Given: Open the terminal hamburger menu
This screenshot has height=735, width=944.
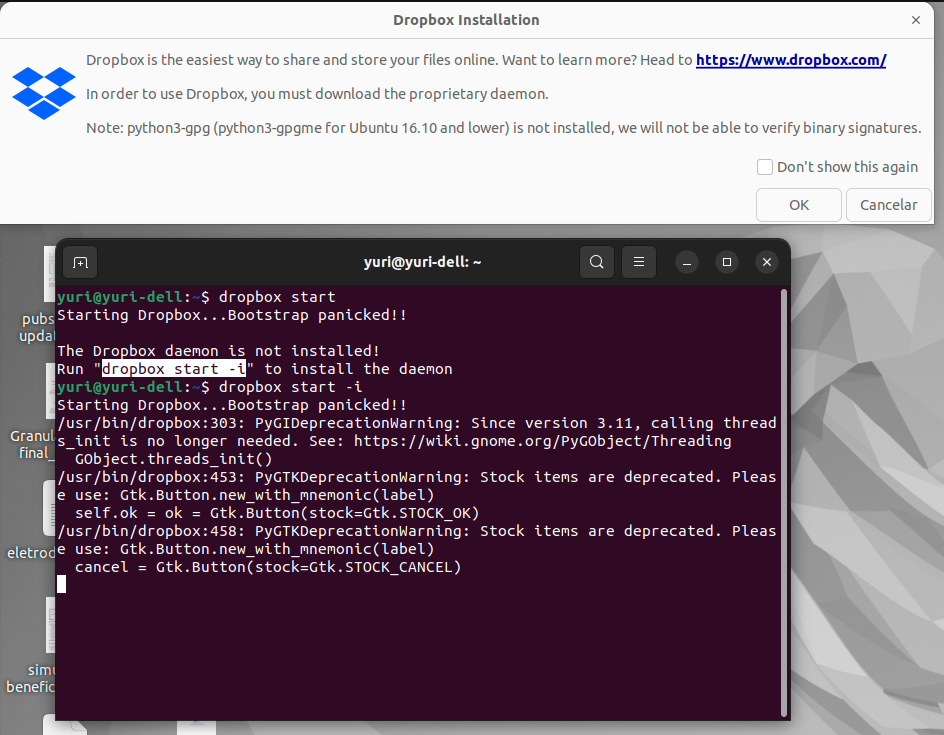Looking at the screenshot, I should click(x=638, y=263).
